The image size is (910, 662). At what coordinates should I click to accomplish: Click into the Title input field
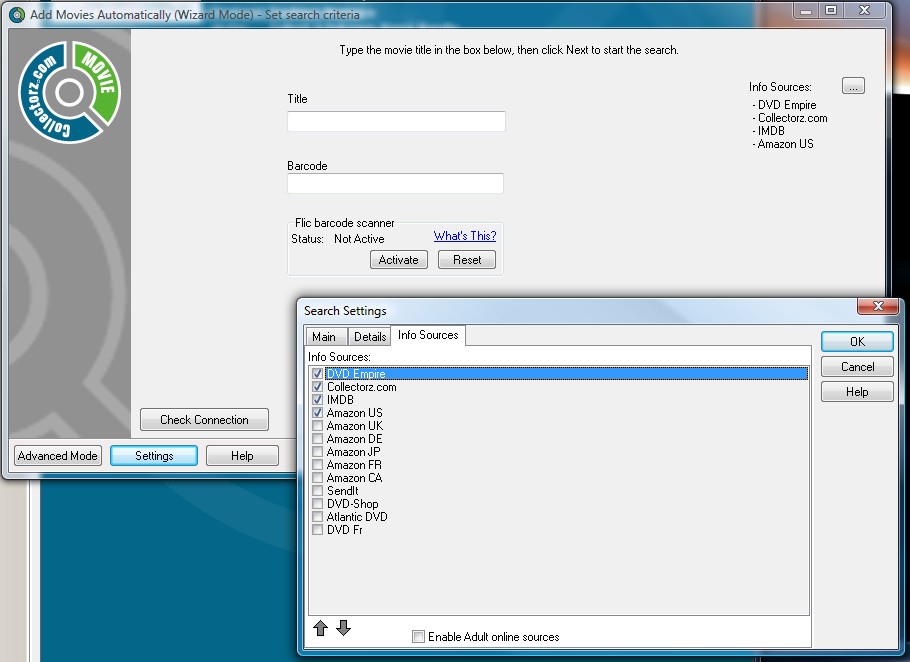[x=396, y=121]
